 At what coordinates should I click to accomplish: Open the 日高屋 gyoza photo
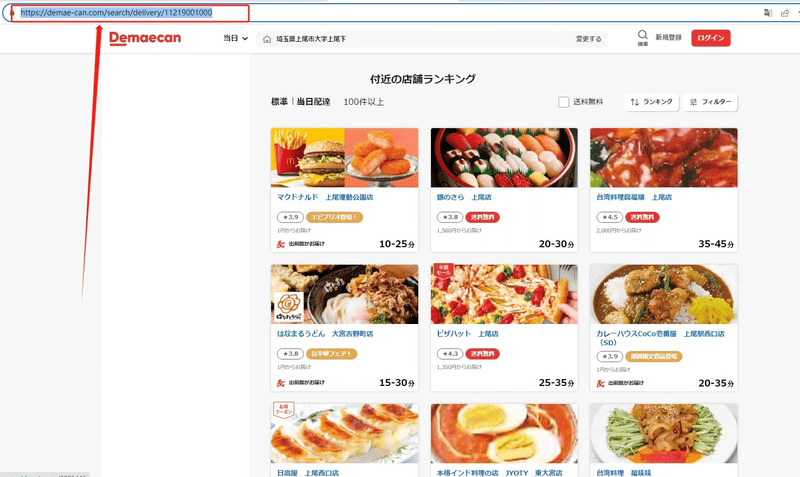344,434
